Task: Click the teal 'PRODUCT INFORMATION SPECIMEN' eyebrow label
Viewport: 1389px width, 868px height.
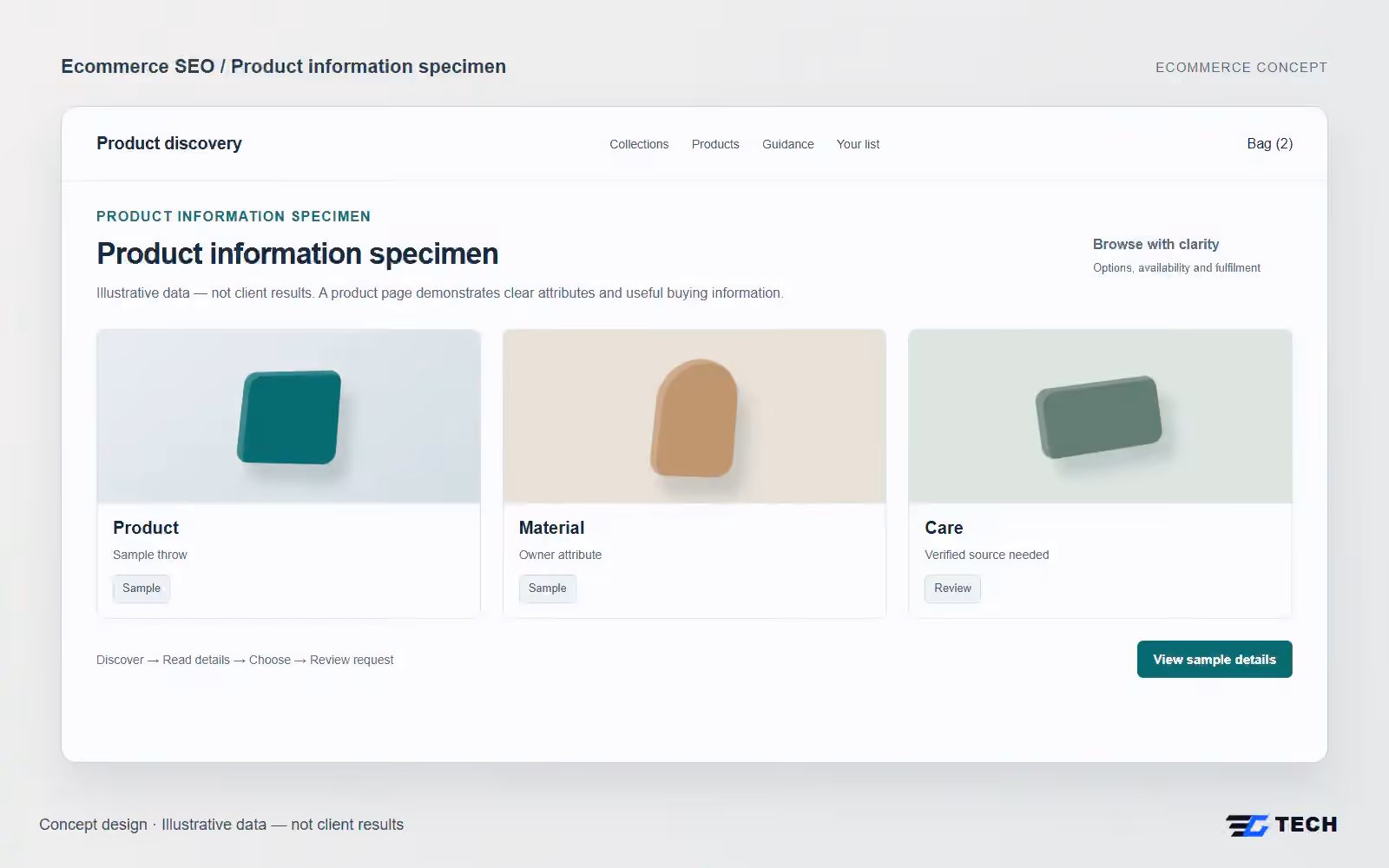Action: 234,216
